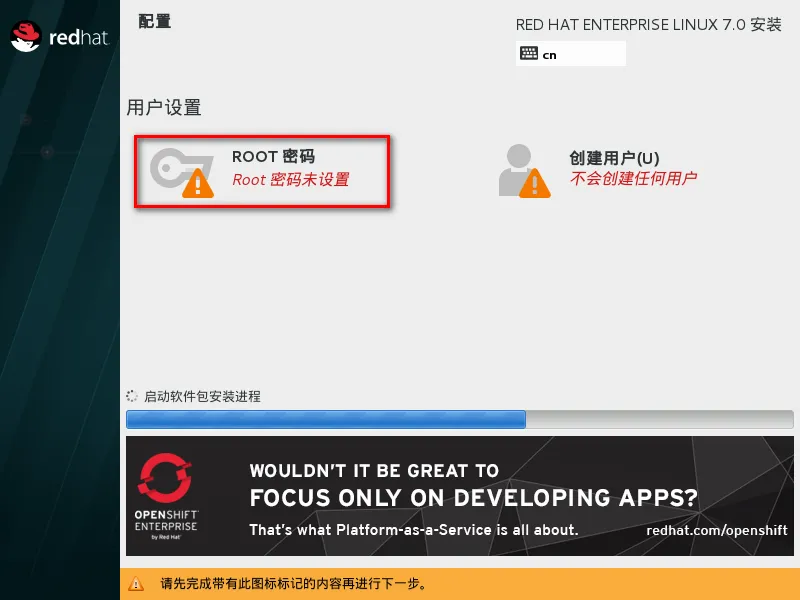Click 'Root 密码未设置' status text
Viewport: 800px width, 600px height.
291,180
